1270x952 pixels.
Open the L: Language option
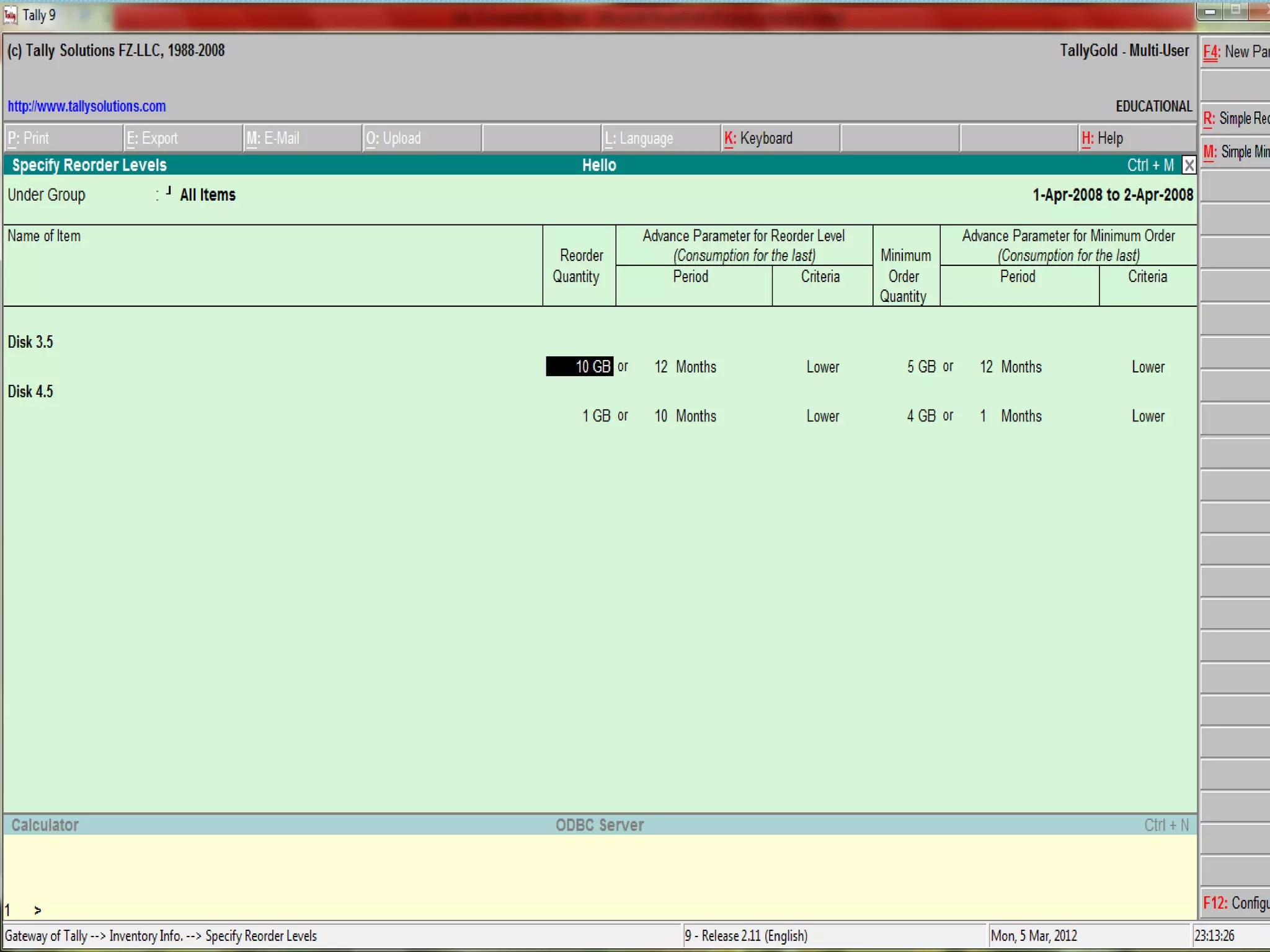662,138
